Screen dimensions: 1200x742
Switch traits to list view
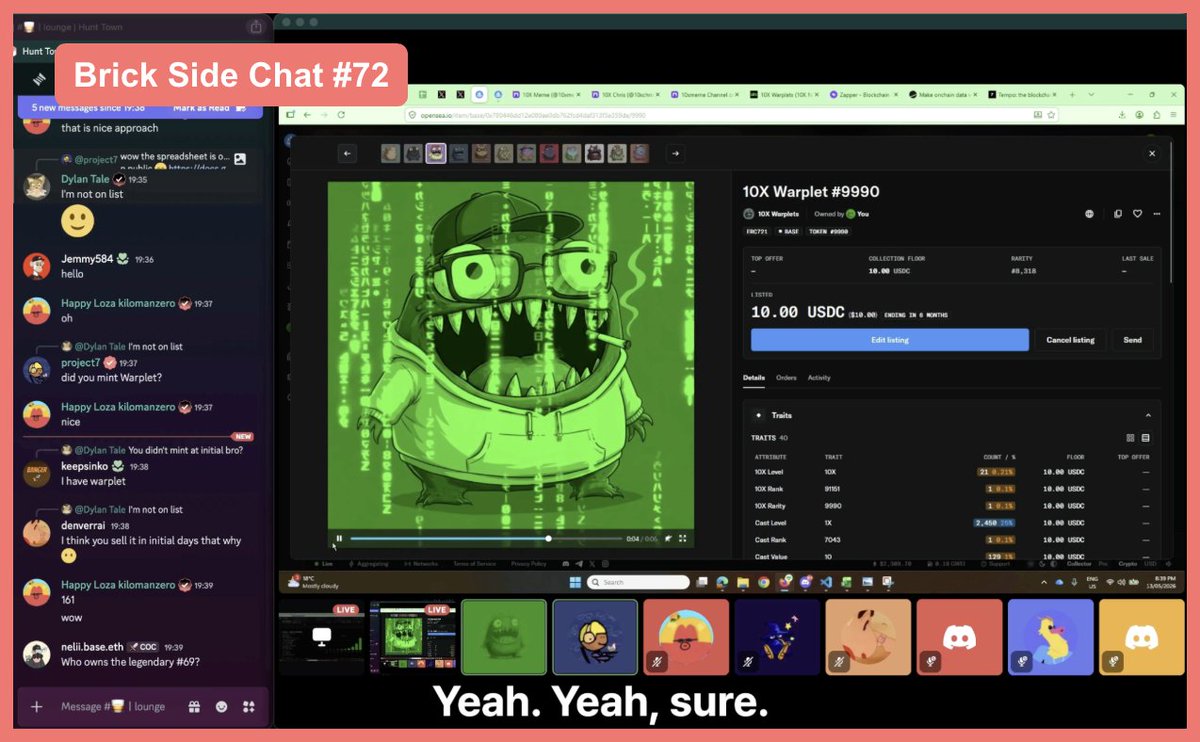(1146, 438)
